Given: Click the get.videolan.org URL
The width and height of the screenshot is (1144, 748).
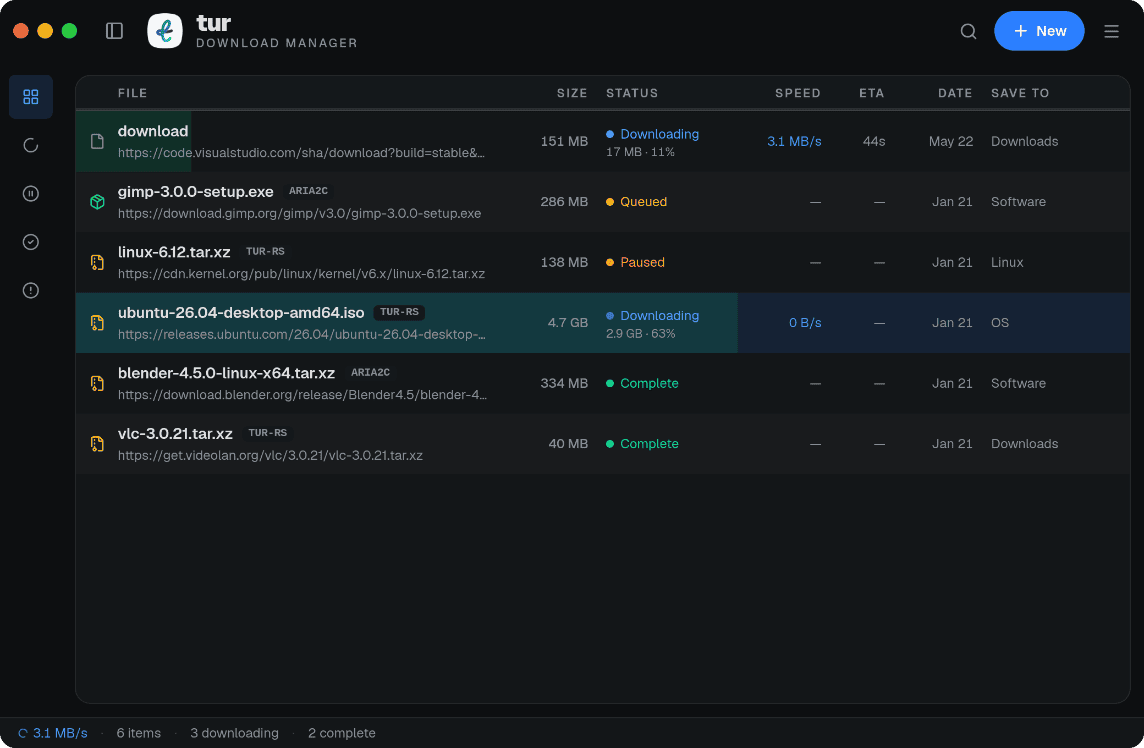Looking at the screenshot, I should point(270,455).
